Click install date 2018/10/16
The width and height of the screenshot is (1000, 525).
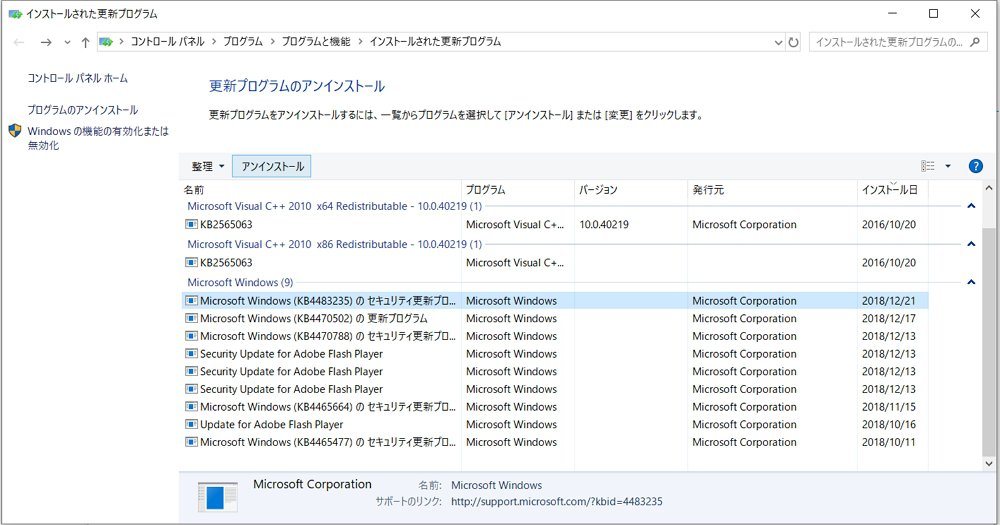888,425
